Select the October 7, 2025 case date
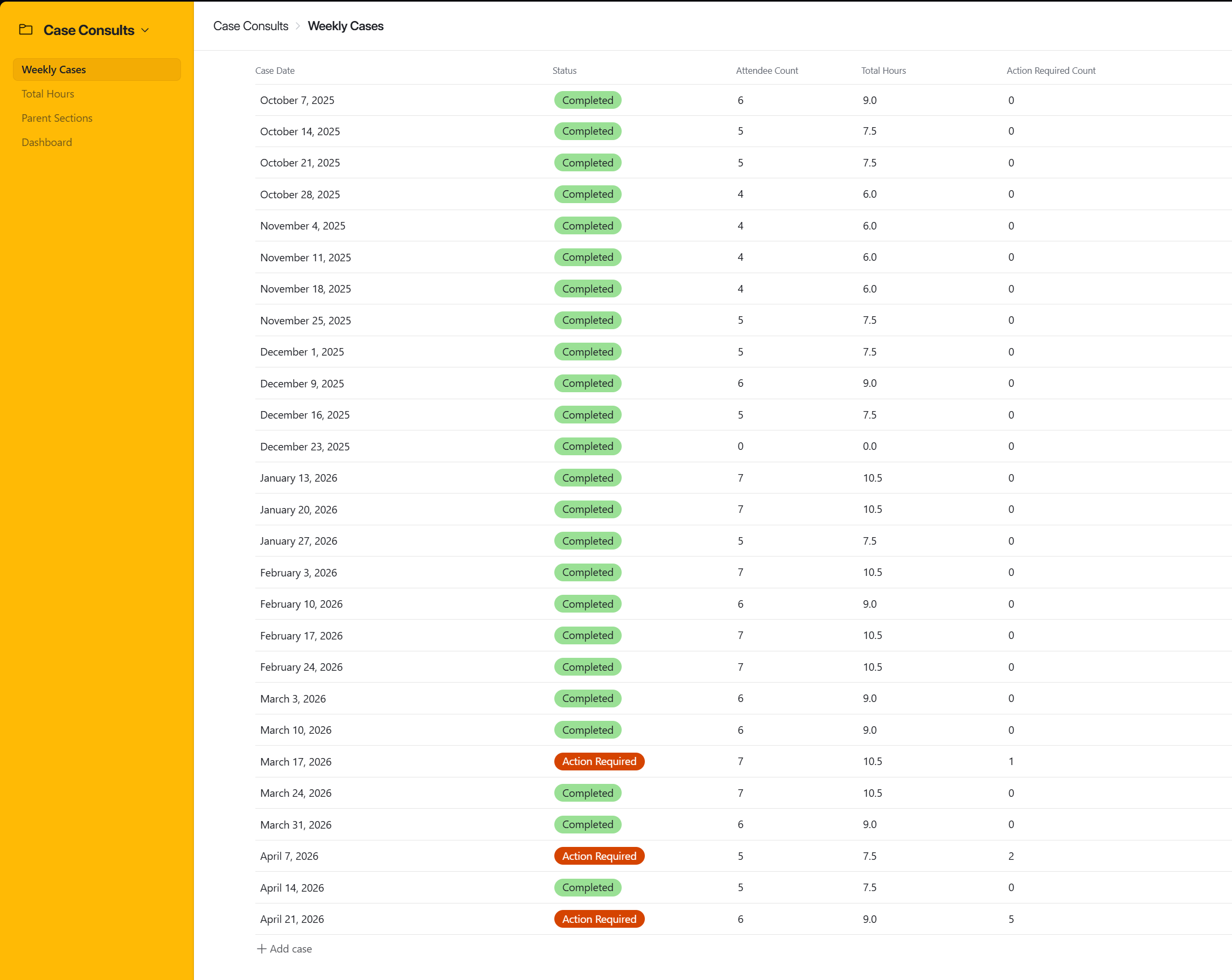The width and height of the screenshot is (1232, 980). tap(297, 101)
